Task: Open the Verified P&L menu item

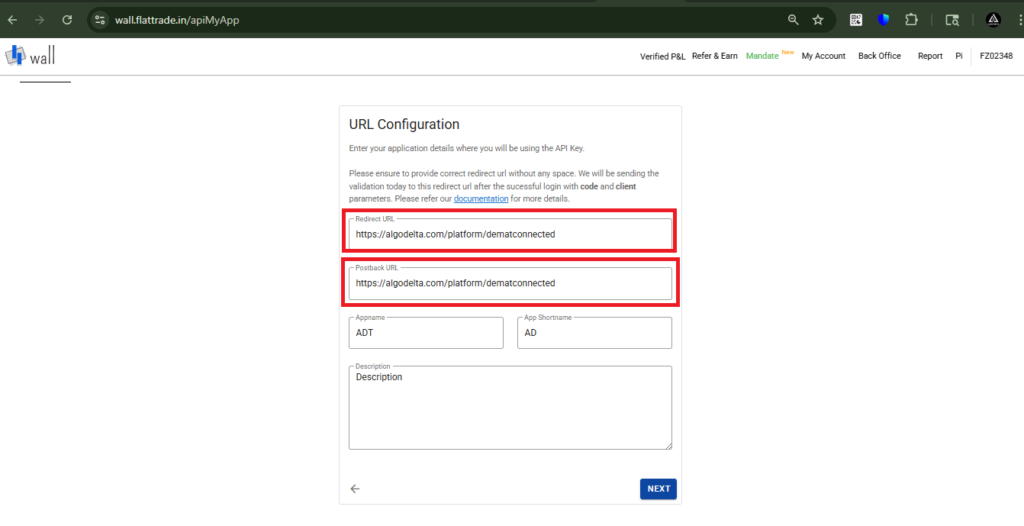Action: (x=662, y=56)
